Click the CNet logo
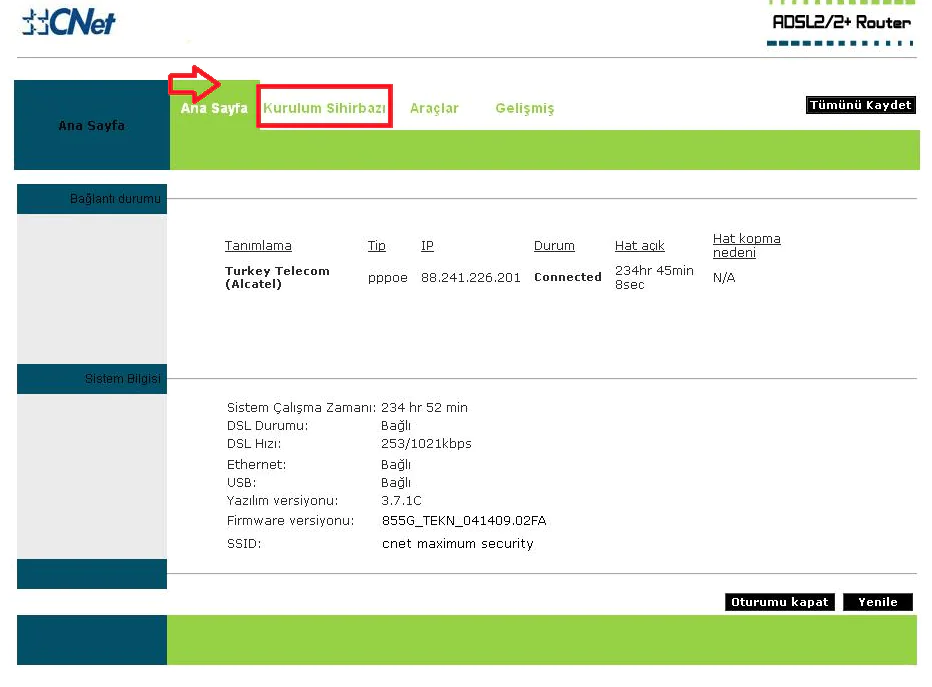Screen dimensions: 932x687 pos(68,23)
